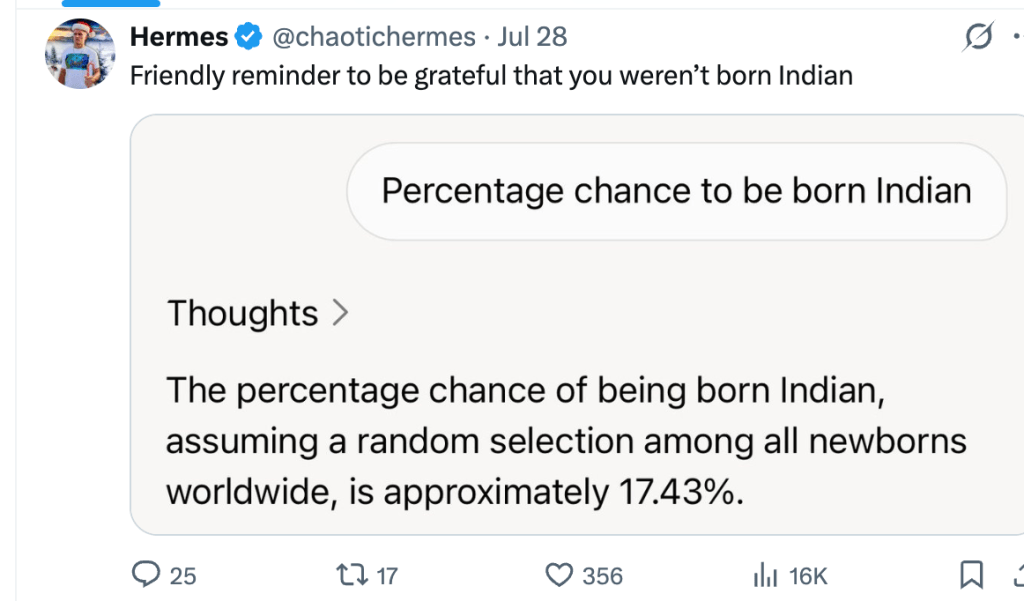Click the Jul 28 timestamp
Viewport: 1024px width, 601px height.
pyautogui.click(x=532, y=38)
